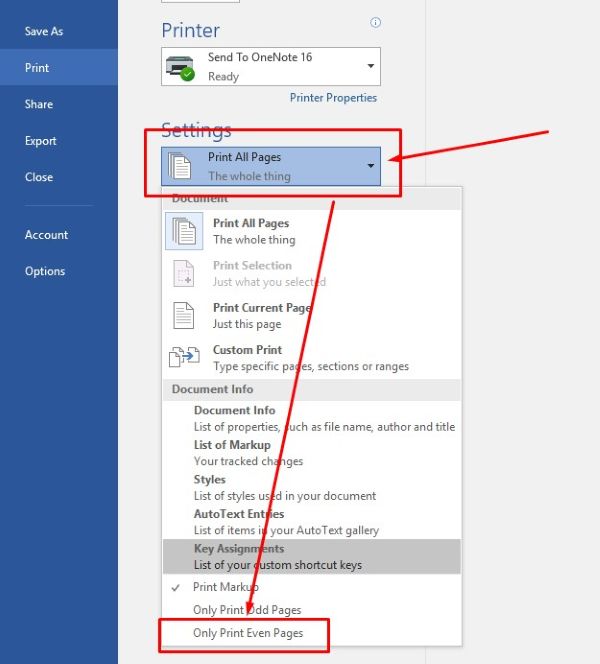Image resolution: width=600 pixels, height=664 pixels.
Task: Click the Print Selection icon
Action: [x=184, y=274]
